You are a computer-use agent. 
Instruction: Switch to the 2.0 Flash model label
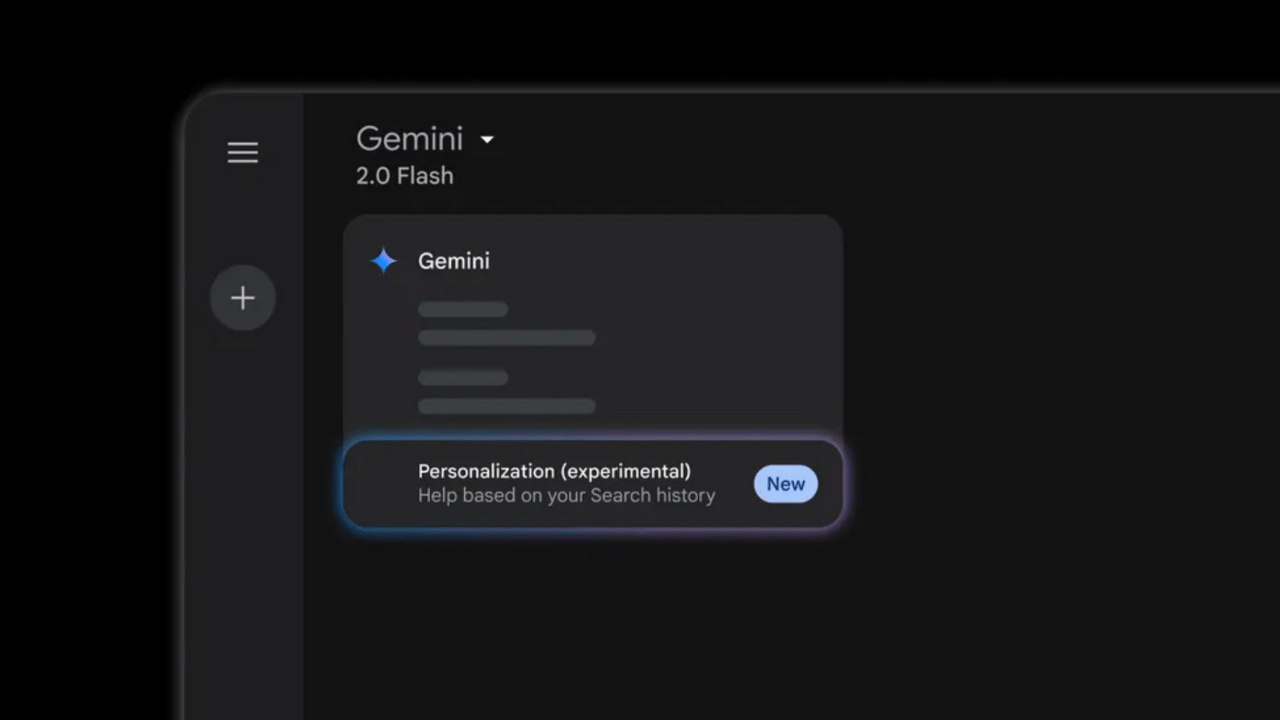pyautogui.click(x=404, y=176)
